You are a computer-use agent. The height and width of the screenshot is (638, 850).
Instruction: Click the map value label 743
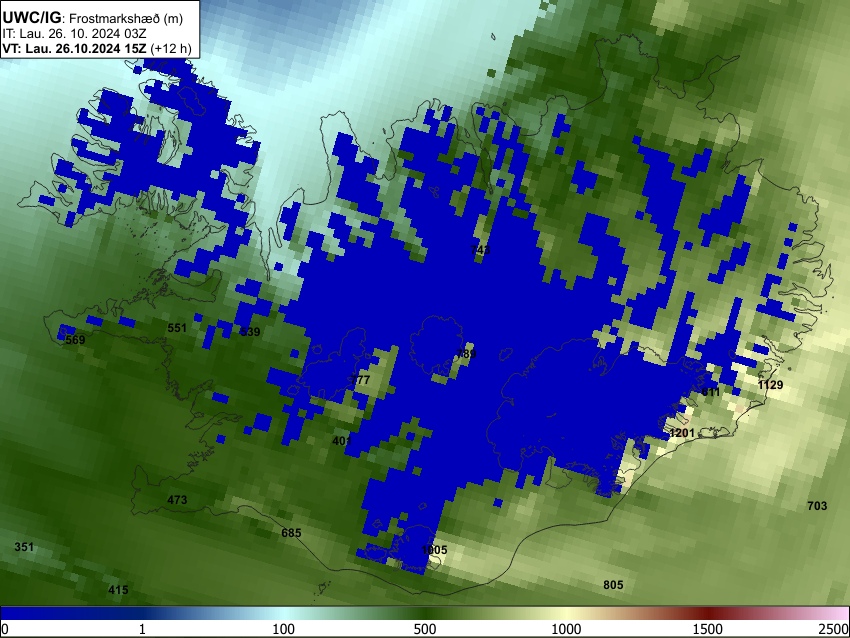480,249
